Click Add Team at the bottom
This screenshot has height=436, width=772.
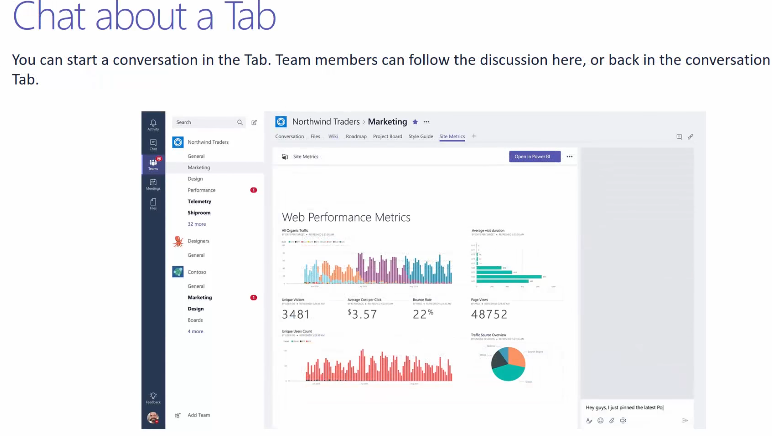coord(198,414)
